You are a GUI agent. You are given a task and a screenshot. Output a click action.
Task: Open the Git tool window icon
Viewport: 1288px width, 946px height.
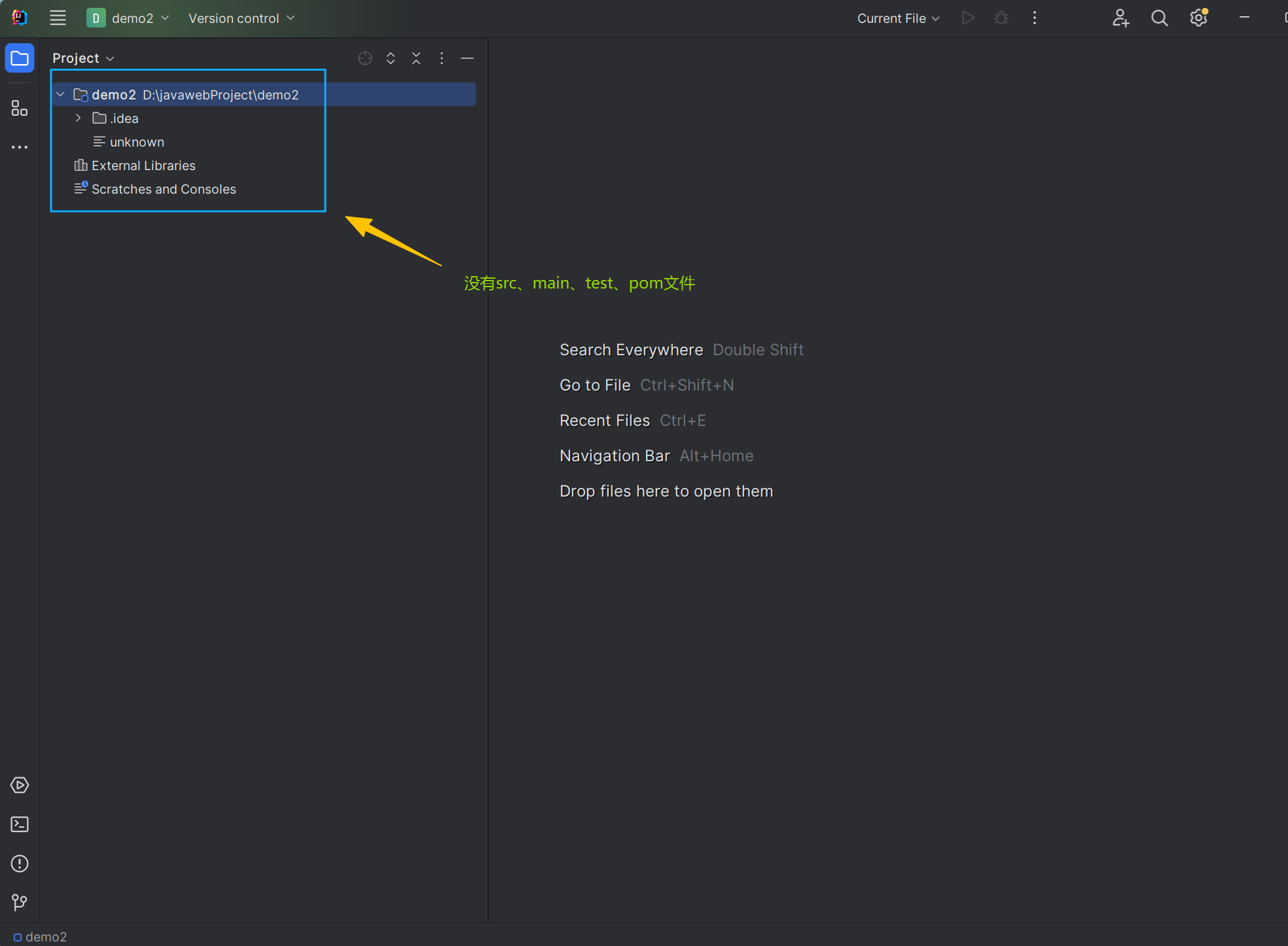click(20, 903)
